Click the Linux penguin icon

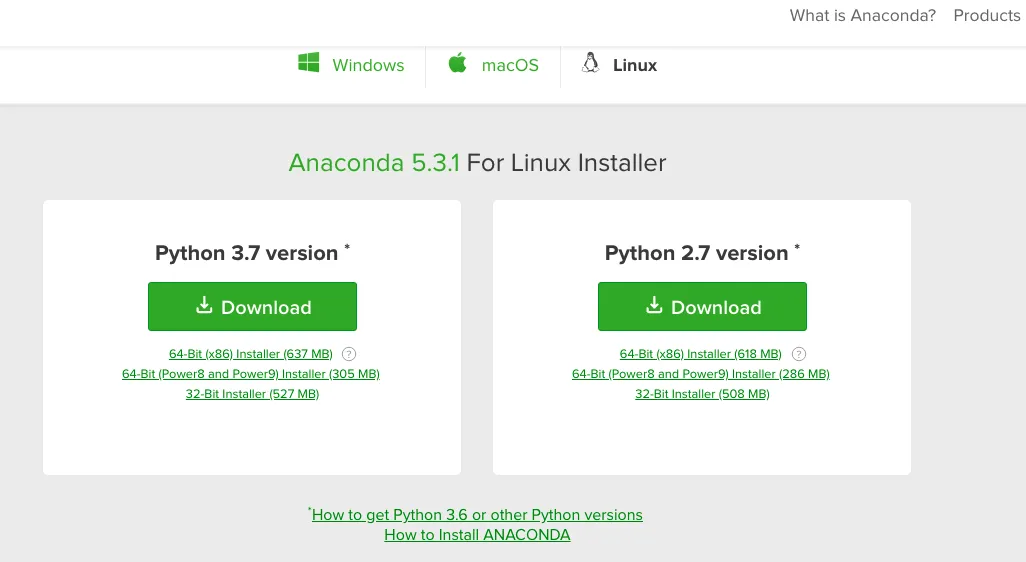[590, 63]
